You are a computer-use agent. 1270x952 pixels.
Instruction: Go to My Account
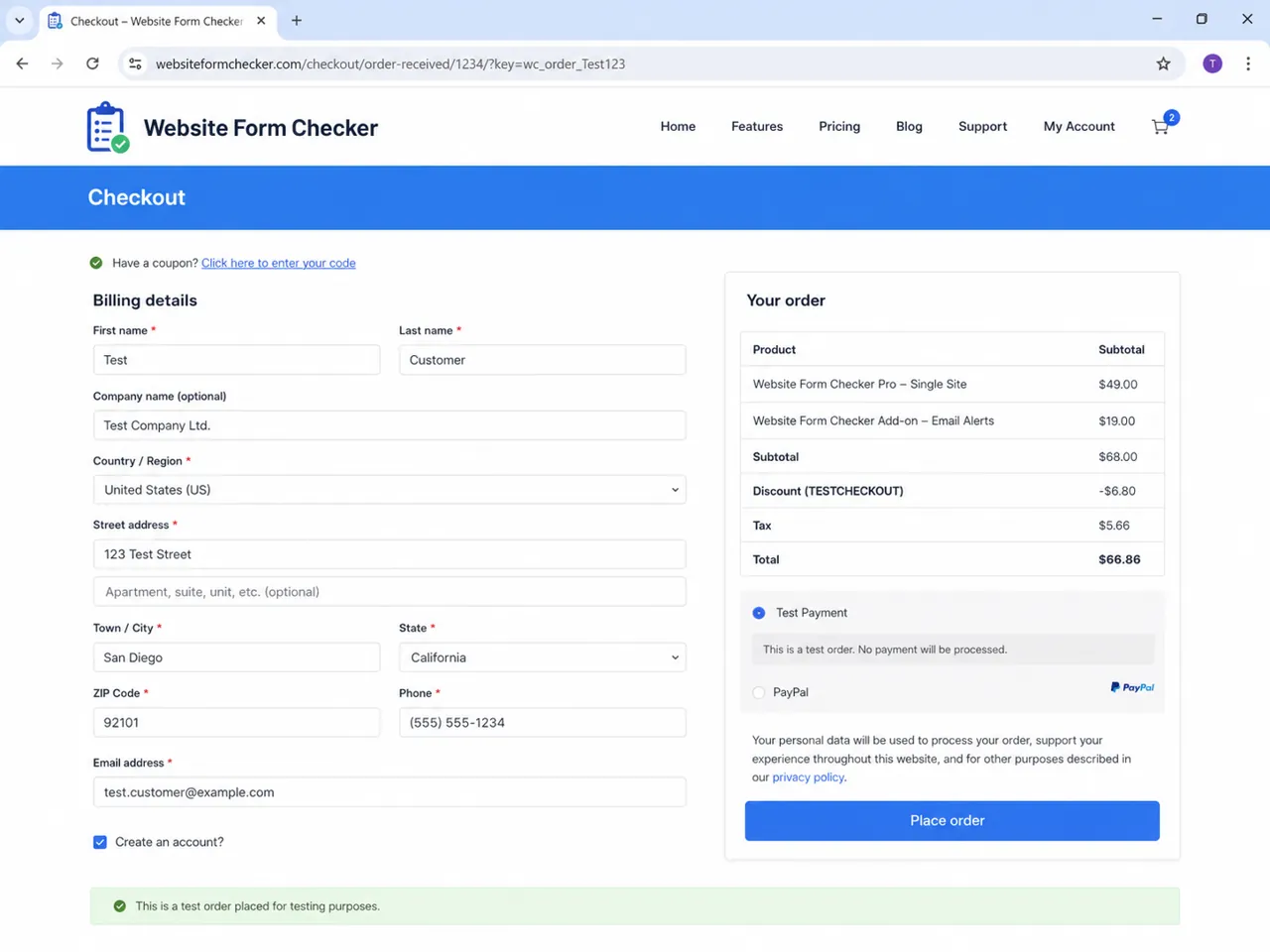1079,126
